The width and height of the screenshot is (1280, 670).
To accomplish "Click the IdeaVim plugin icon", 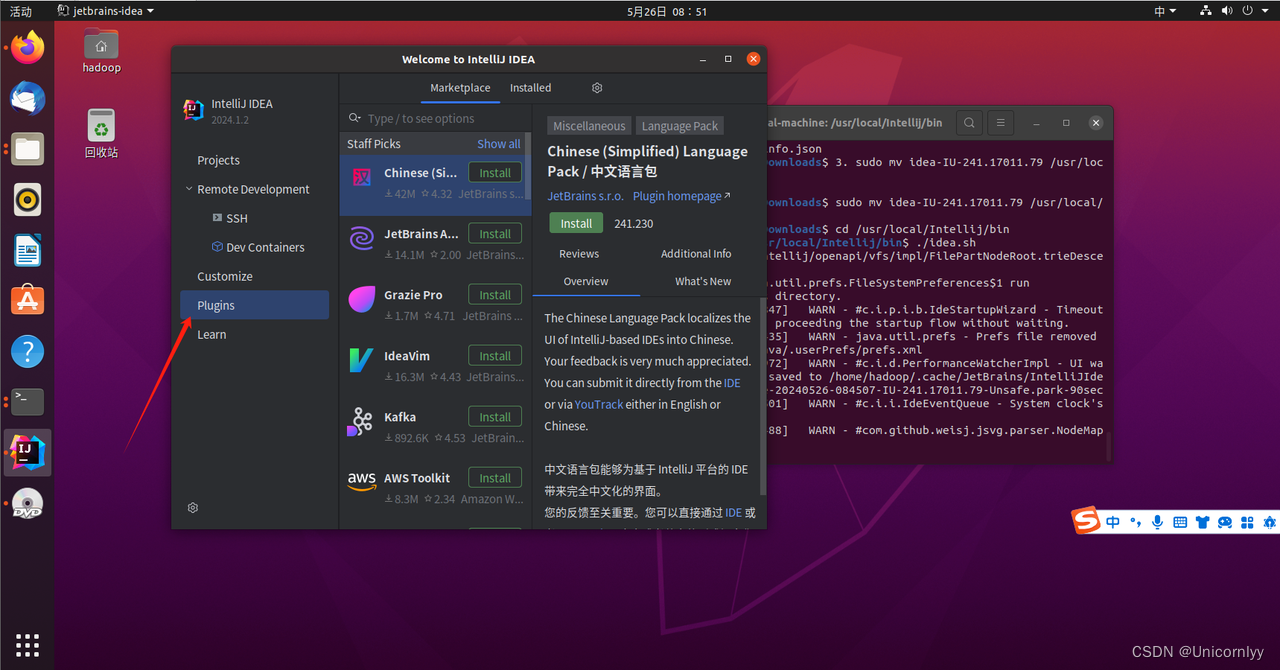I will (x=361, y=361).
